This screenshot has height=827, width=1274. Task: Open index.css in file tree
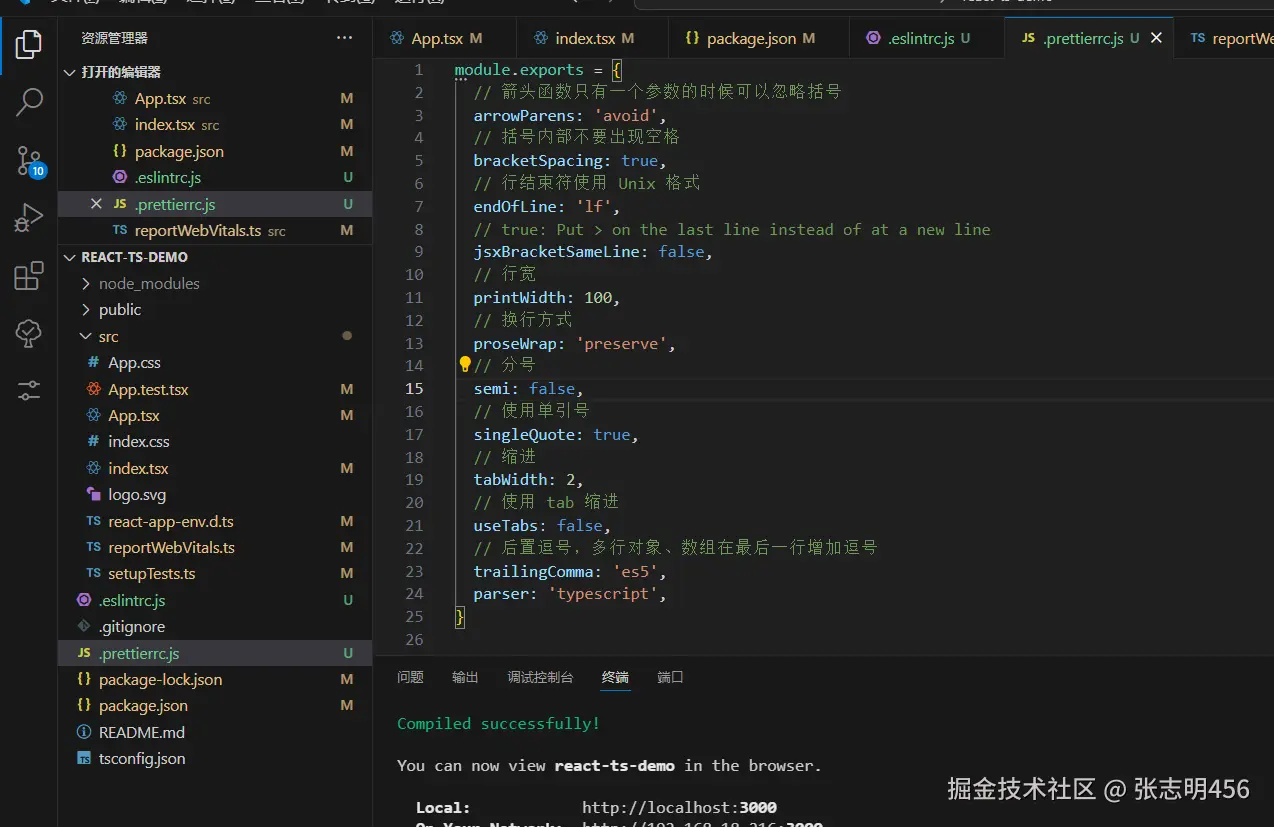[x=215, y=441]
